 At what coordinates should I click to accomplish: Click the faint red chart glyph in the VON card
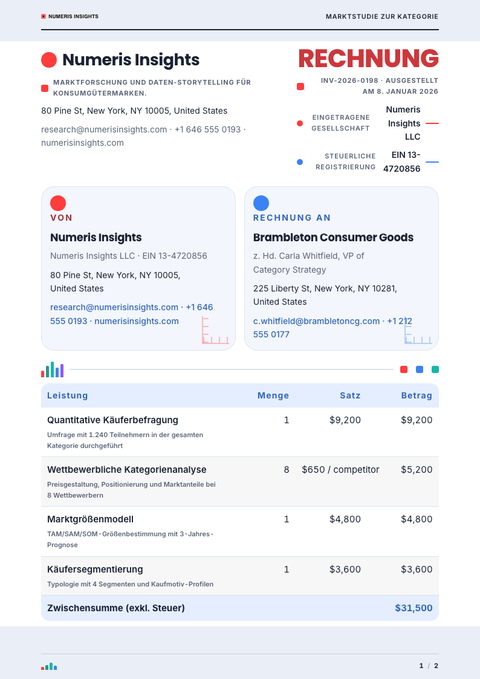215,330
